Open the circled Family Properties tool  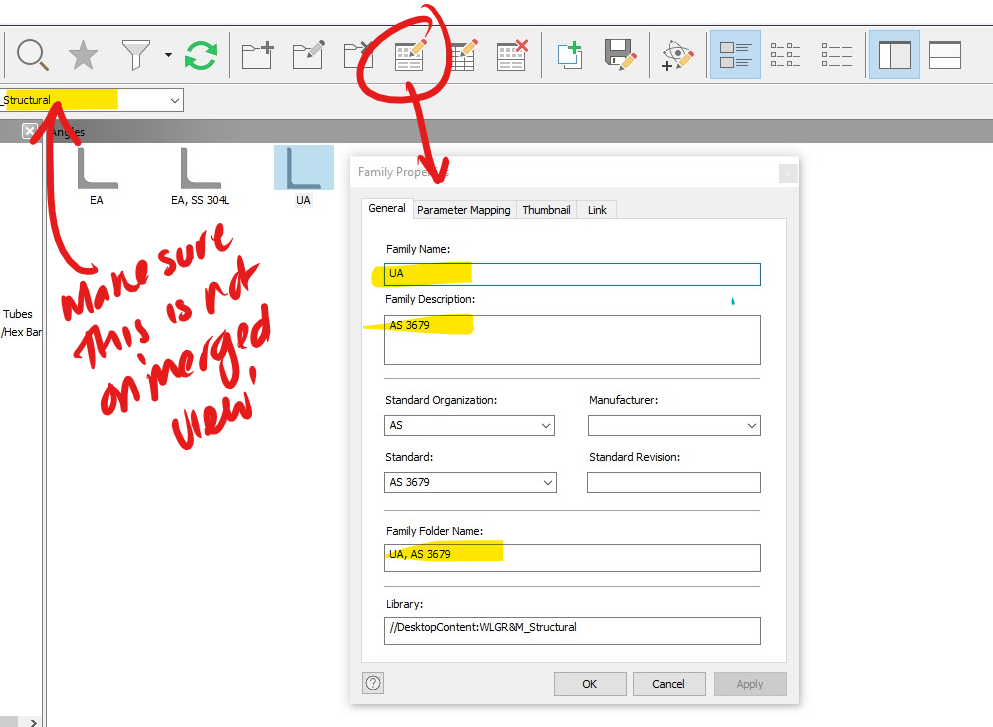pyautogui.click(x=408, y=55)
